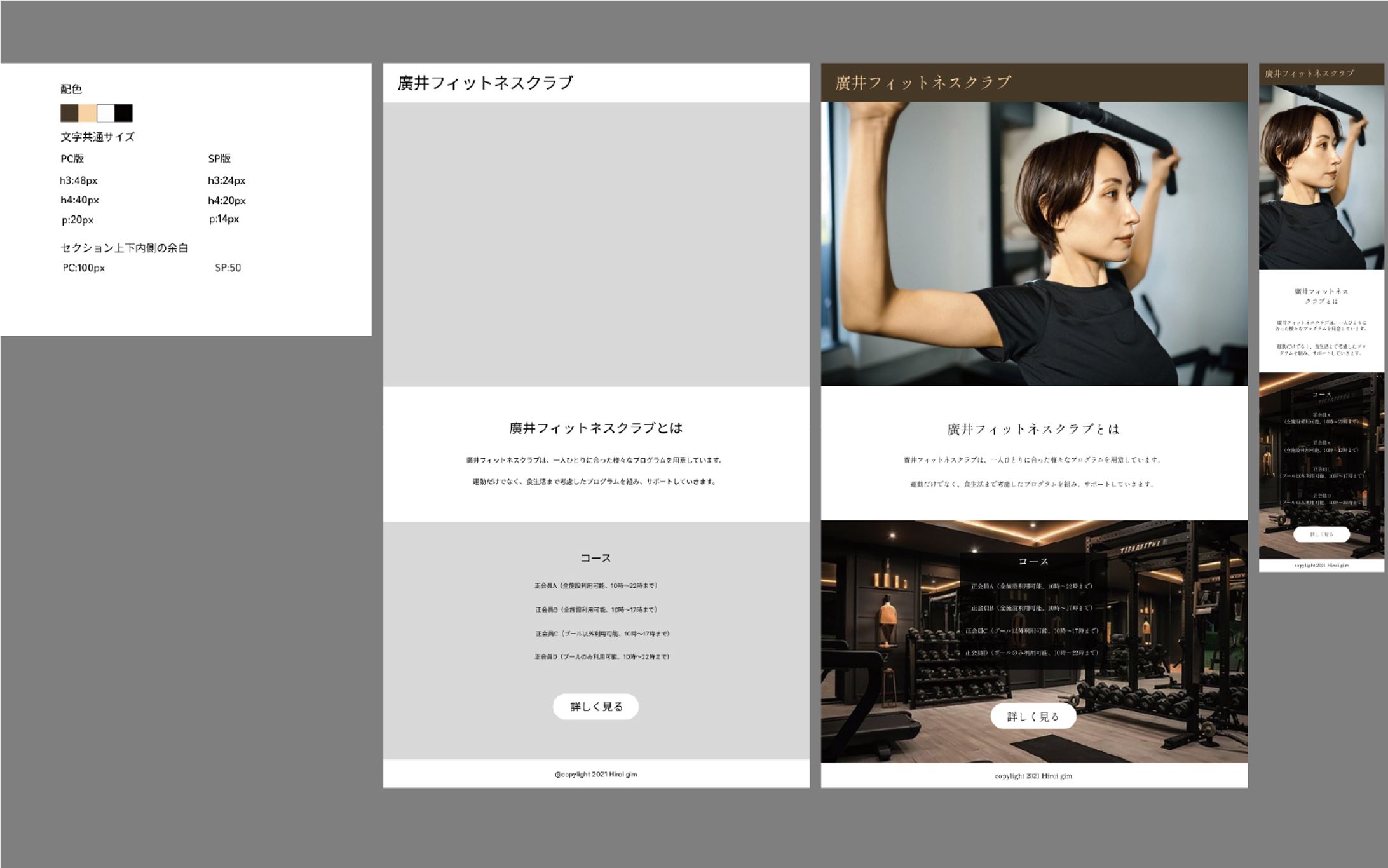The width and height of the screenshot is (1388, 868).
Task: Click the 文字共通サイズ spec label
Action: (x=97, y=136)
